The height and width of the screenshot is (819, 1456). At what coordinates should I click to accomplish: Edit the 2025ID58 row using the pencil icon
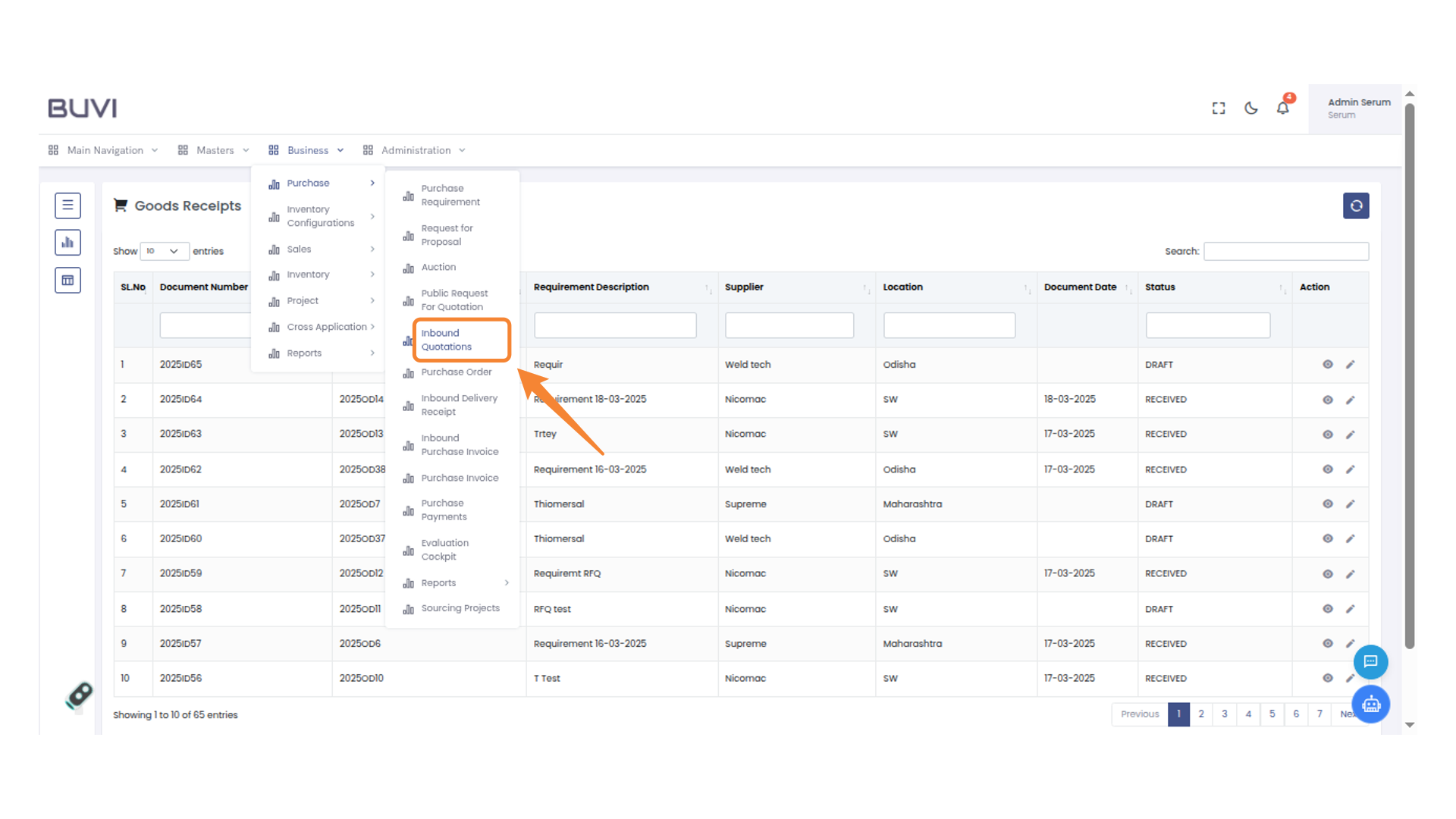(1351, 609)
